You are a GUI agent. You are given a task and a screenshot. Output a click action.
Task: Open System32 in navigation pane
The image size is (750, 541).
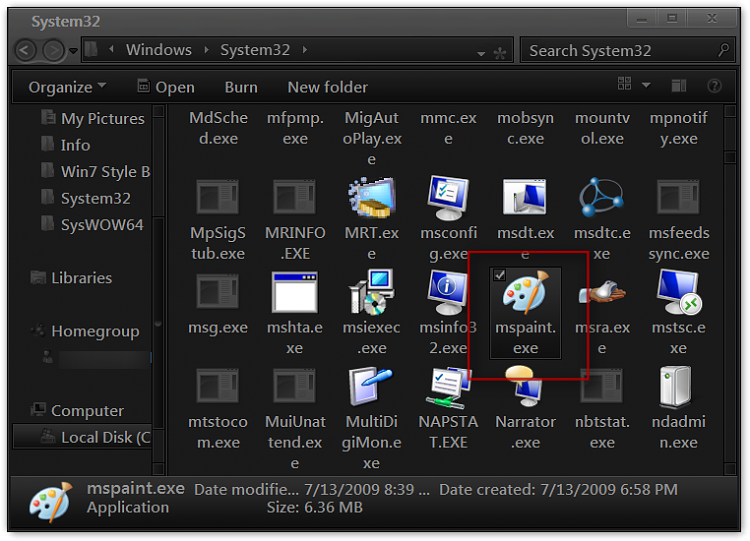(86, 198)
